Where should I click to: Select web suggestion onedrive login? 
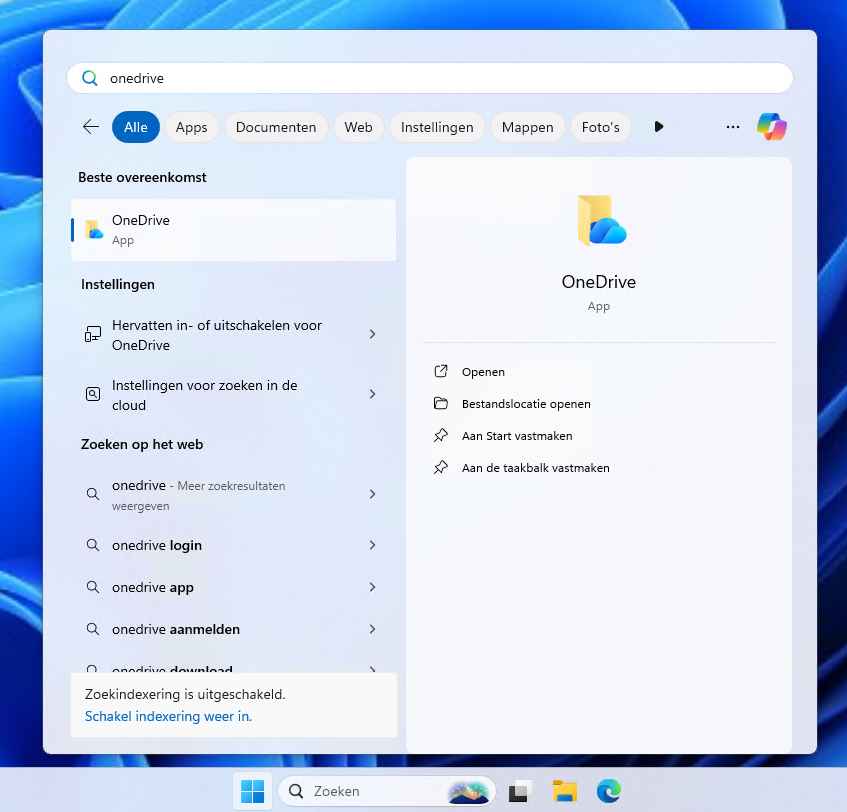pyautogui.click(x=233, y=545)
